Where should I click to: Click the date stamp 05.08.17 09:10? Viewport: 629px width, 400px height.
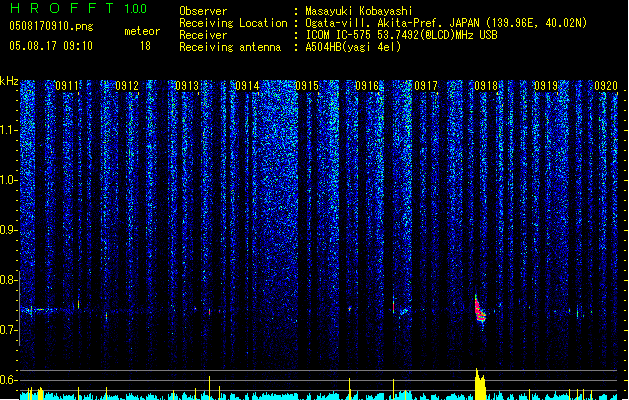click(51, 46)
